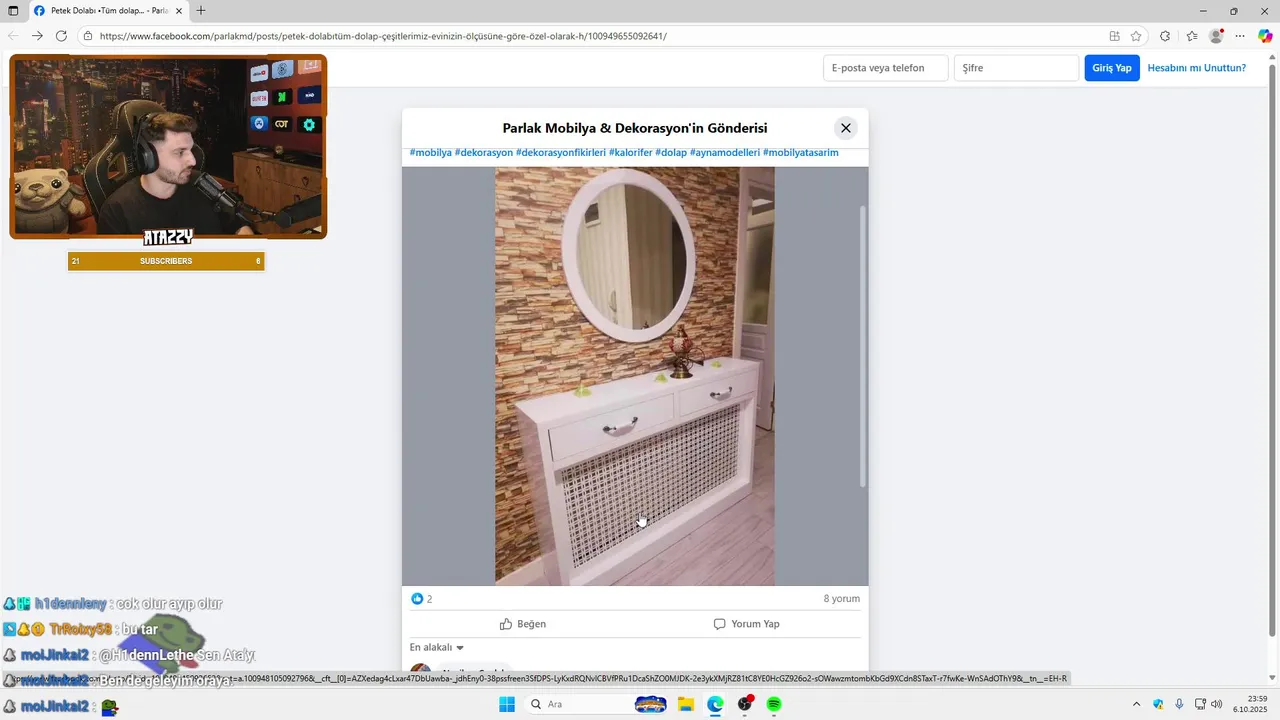Click the Edge back navigation arrow
This screenshot has height=720, width=1280.
pos(13,36)
